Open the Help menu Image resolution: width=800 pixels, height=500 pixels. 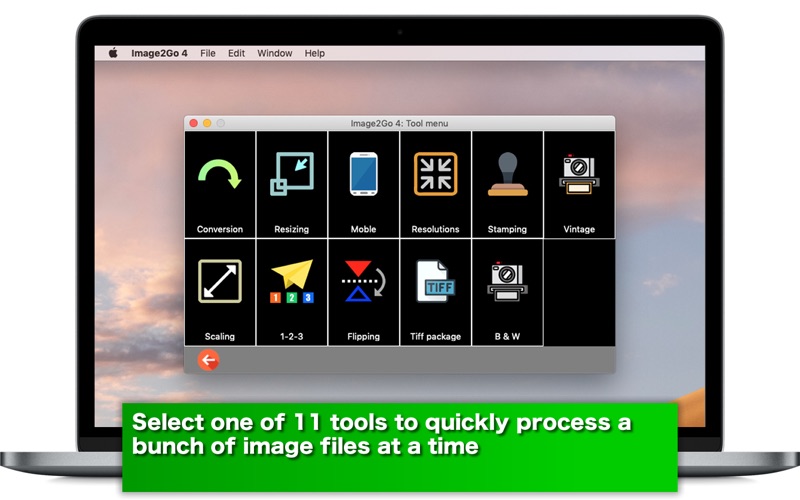315,53
